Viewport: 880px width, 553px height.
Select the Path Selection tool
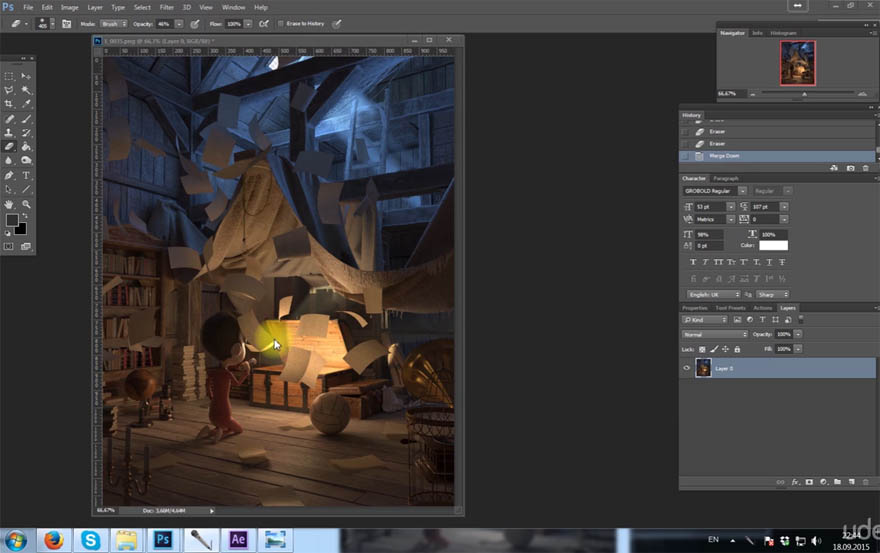coord(9,190)
